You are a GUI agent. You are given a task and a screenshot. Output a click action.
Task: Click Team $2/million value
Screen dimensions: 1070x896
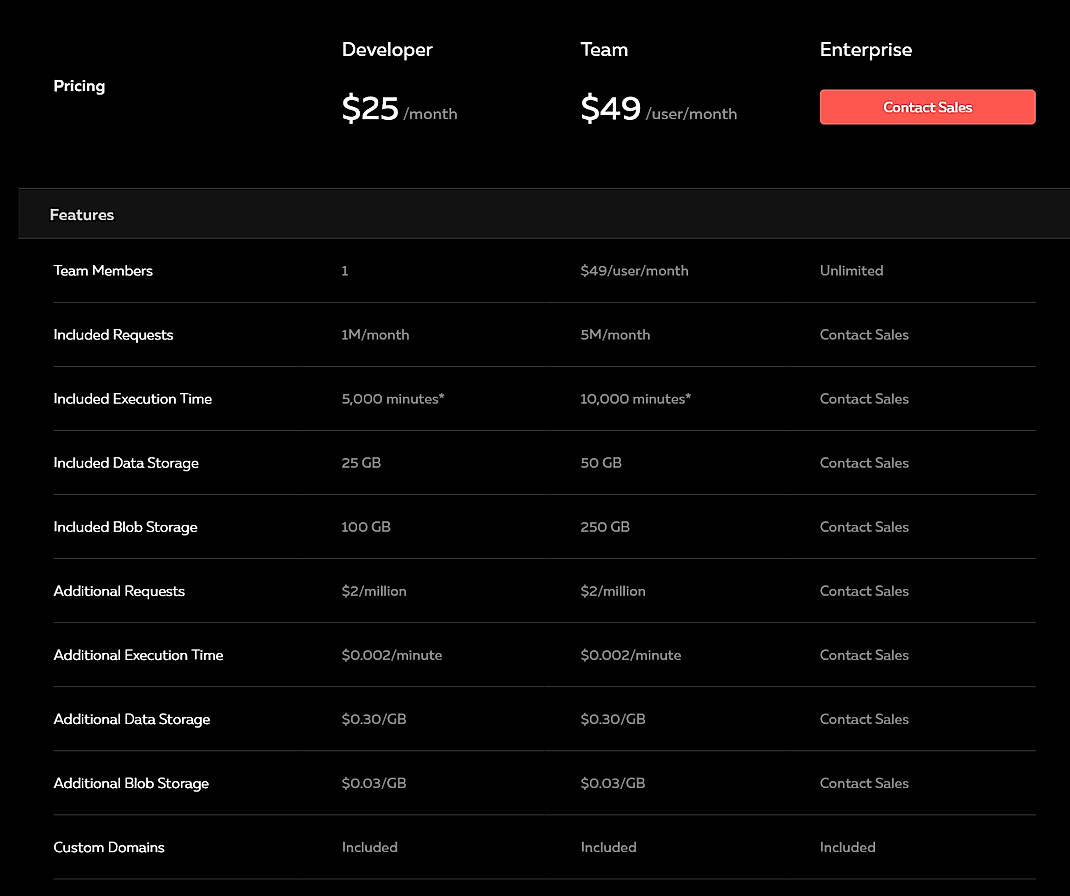point(613,592)
